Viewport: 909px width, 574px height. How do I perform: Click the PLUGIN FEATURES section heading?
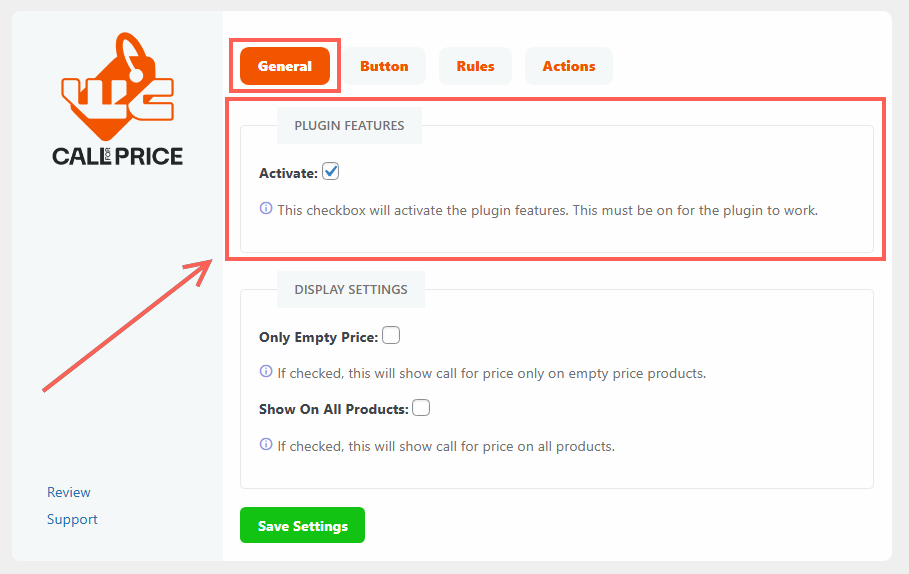(349, 126)
